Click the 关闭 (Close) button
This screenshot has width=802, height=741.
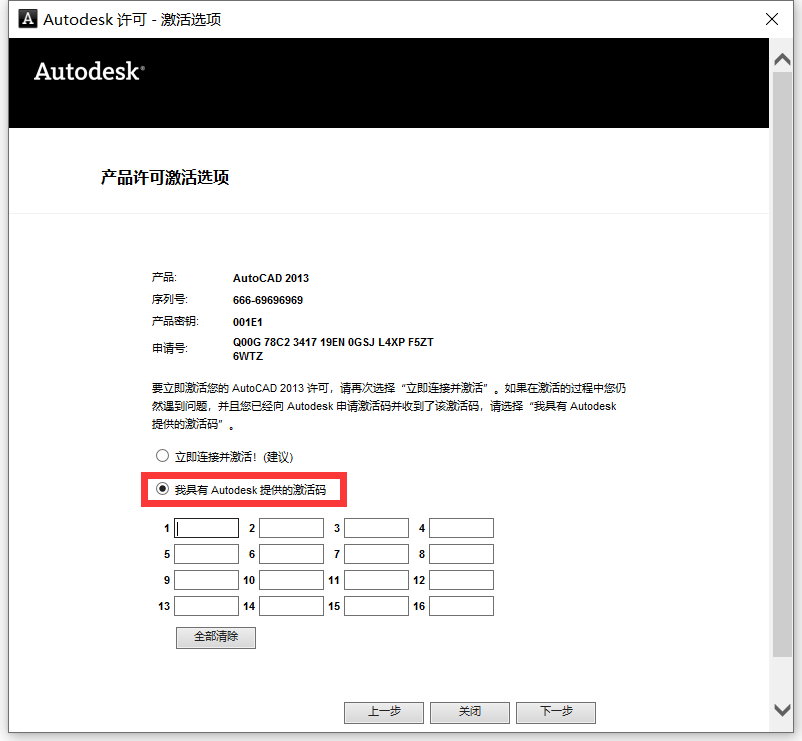pyautogui.click(x=470, y=712)
